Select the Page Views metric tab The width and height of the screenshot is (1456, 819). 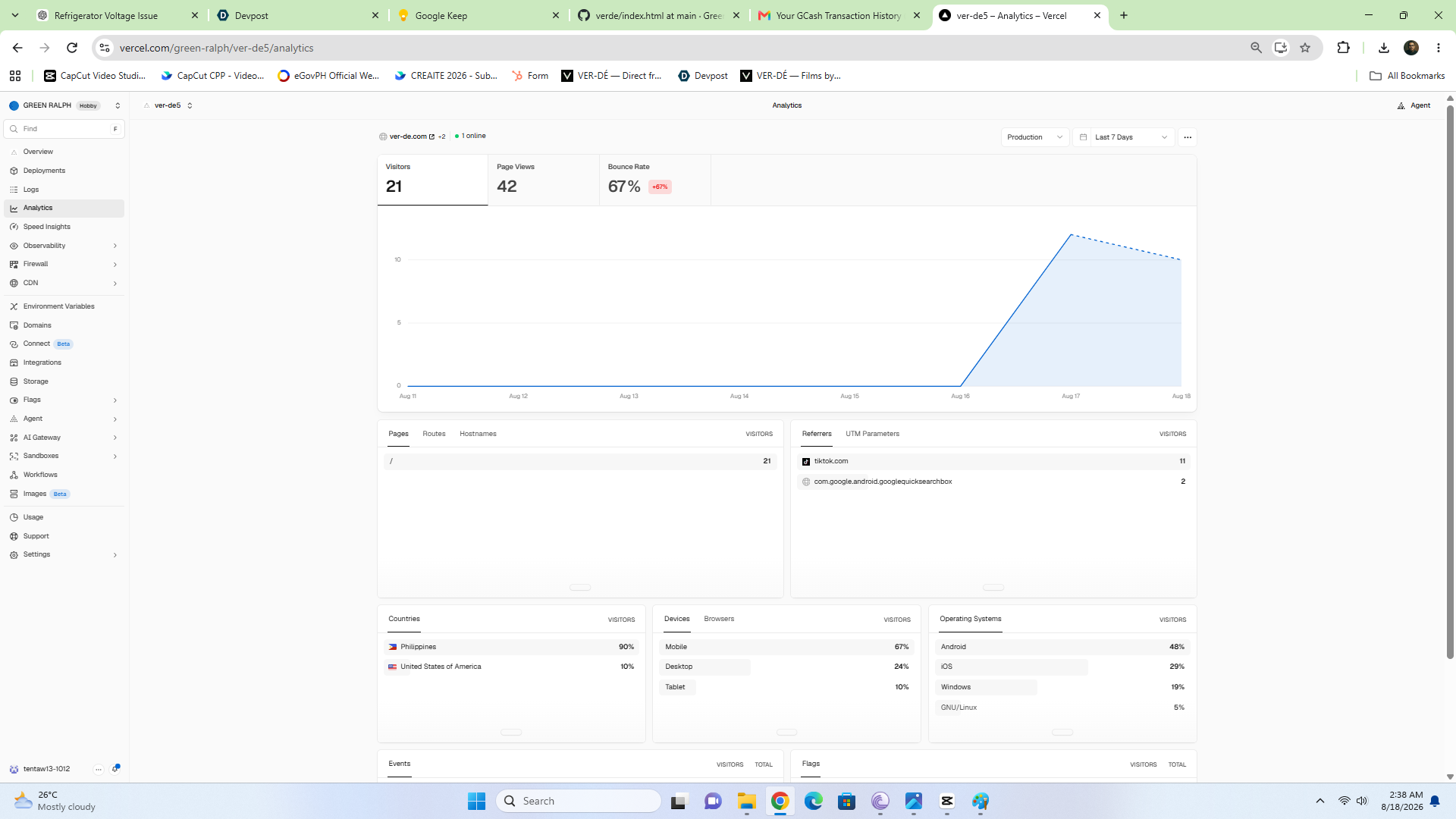[x=543, y=180]
